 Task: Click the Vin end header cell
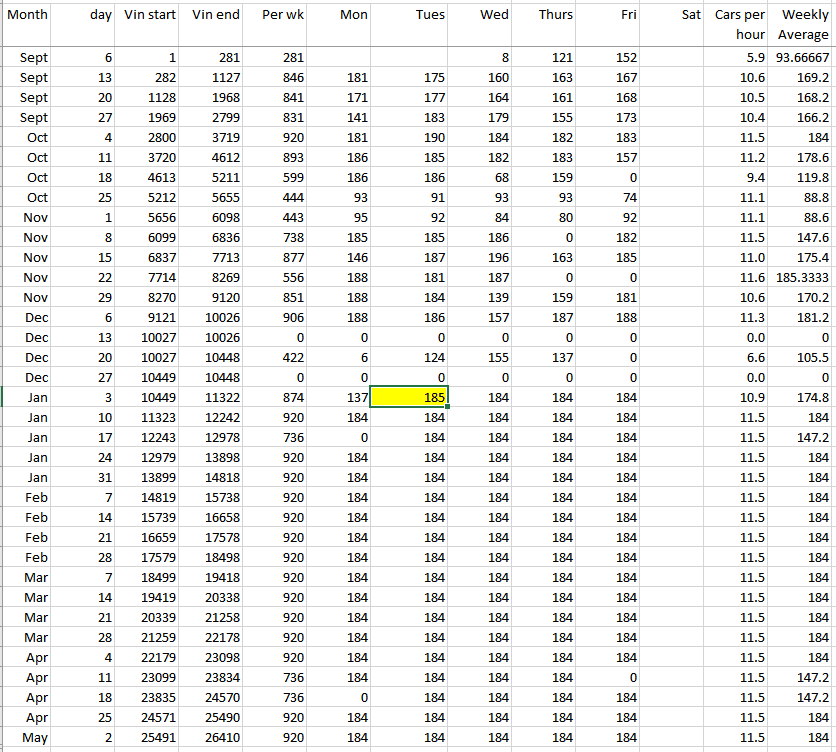click(215, 16)
